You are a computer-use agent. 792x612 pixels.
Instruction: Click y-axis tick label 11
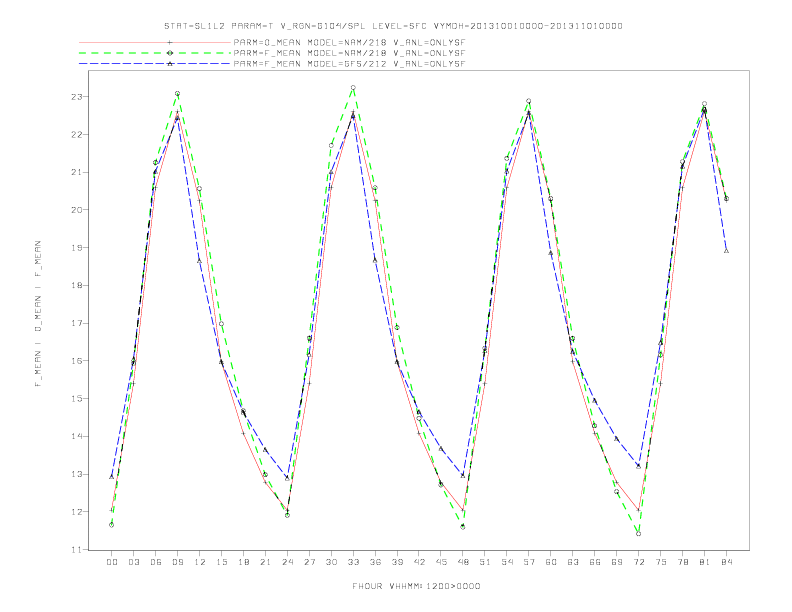[76, 549]
